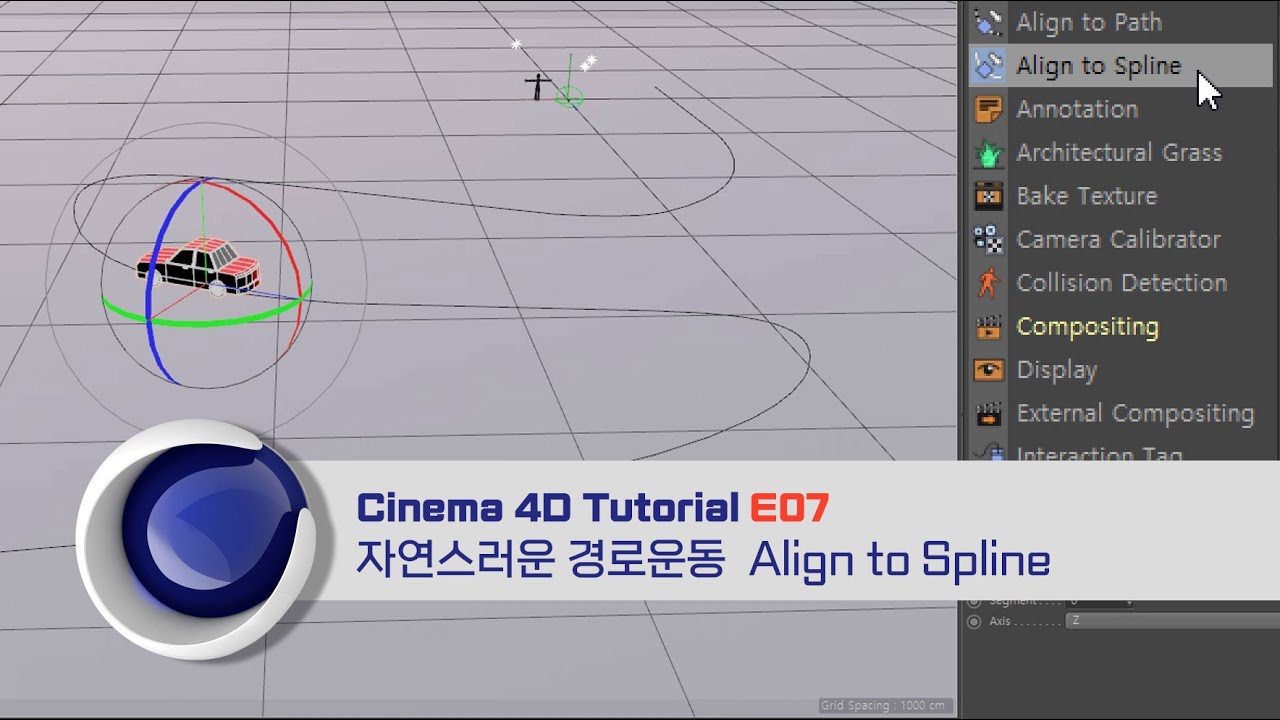The width and height of the screenshot is (1280, 720).
Task: Click the Annotation tag icon
Action: (988, 109)
